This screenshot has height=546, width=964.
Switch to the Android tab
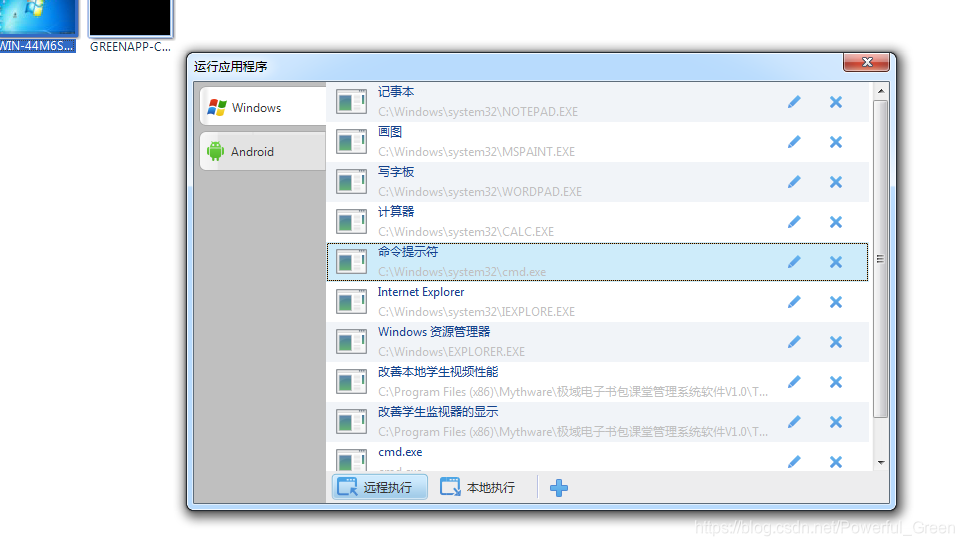pos(263,151)
